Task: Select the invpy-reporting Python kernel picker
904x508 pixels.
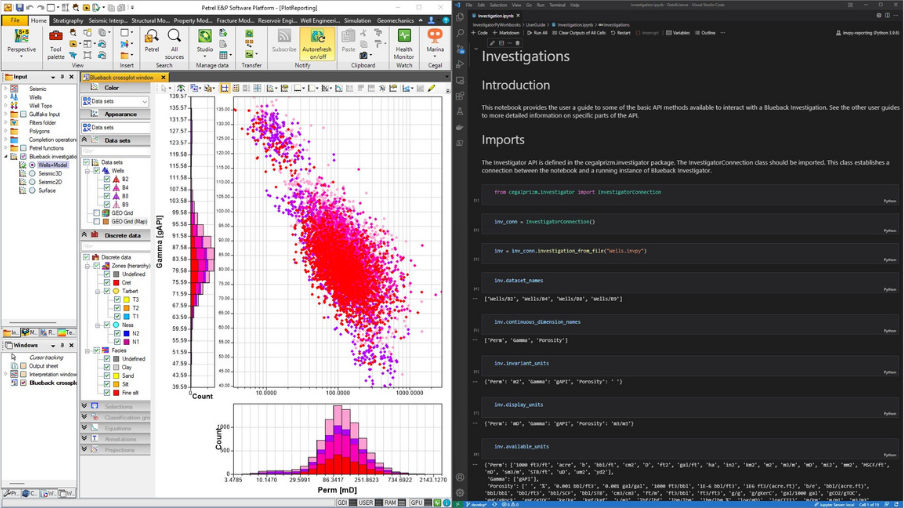Action: click(x=868, y=33)
